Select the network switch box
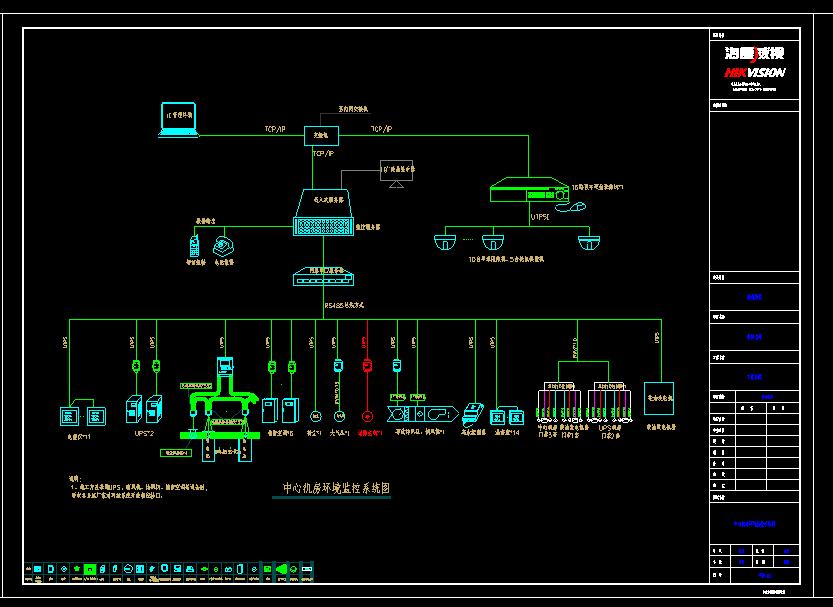The width and height of the screenshot is (833, 607). point(322,134)
